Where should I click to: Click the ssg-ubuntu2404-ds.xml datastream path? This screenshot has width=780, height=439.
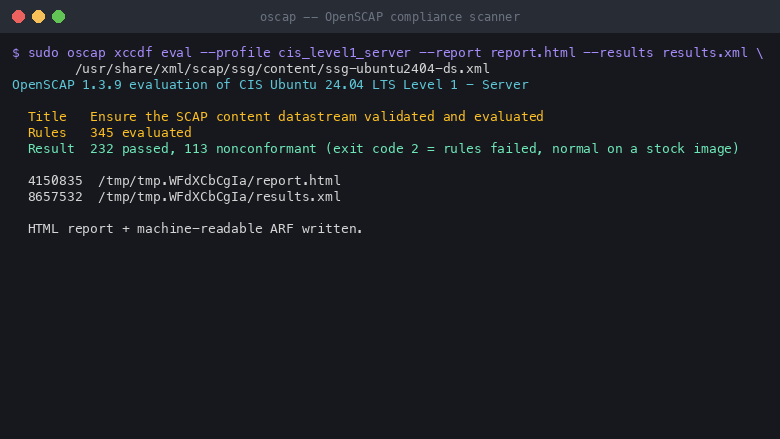[x=283, y=69]
